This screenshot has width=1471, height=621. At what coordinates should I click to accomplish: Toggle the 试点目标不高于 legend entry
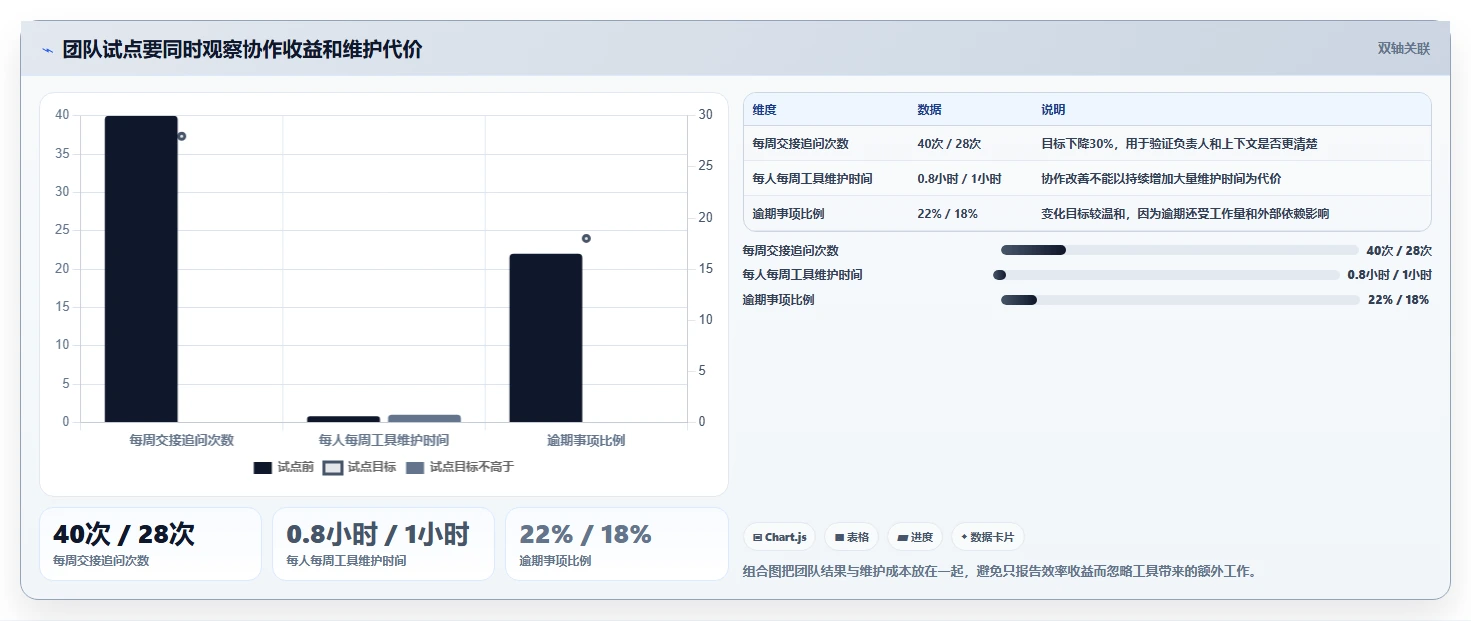click(x=460, y=467)
